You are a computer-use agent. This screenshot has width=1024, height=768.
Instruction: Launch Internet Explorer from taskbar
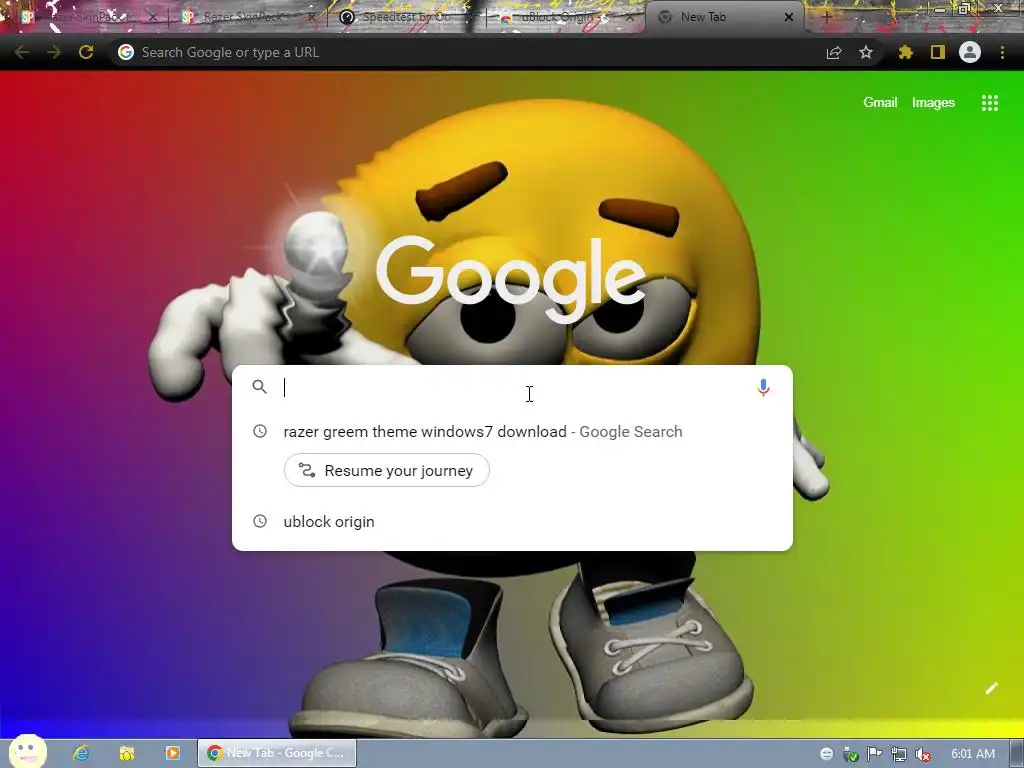pos(81,753)
